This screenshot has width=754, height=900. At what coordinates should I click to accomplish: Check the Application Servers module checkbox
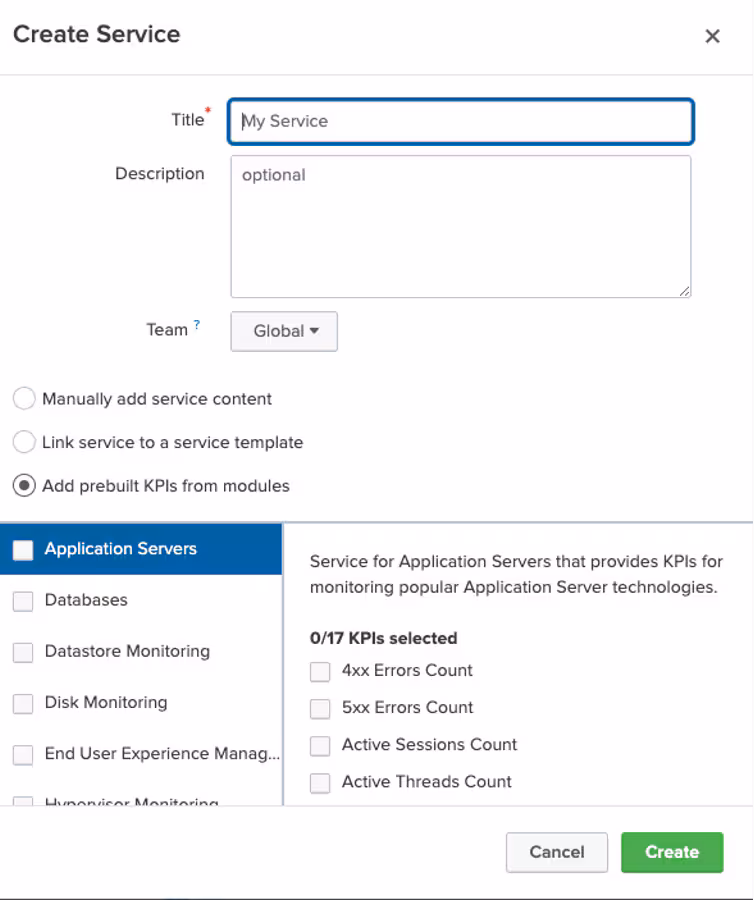point(23,549)
